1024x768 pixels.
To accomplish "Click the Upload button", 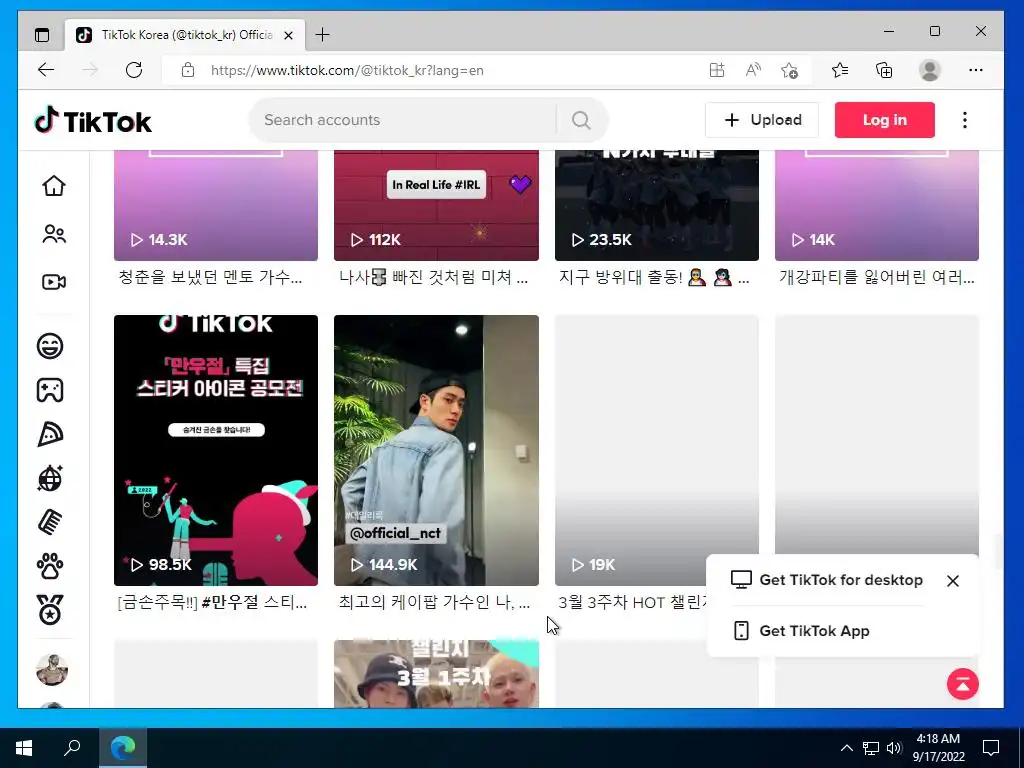I will coord(761,120).
